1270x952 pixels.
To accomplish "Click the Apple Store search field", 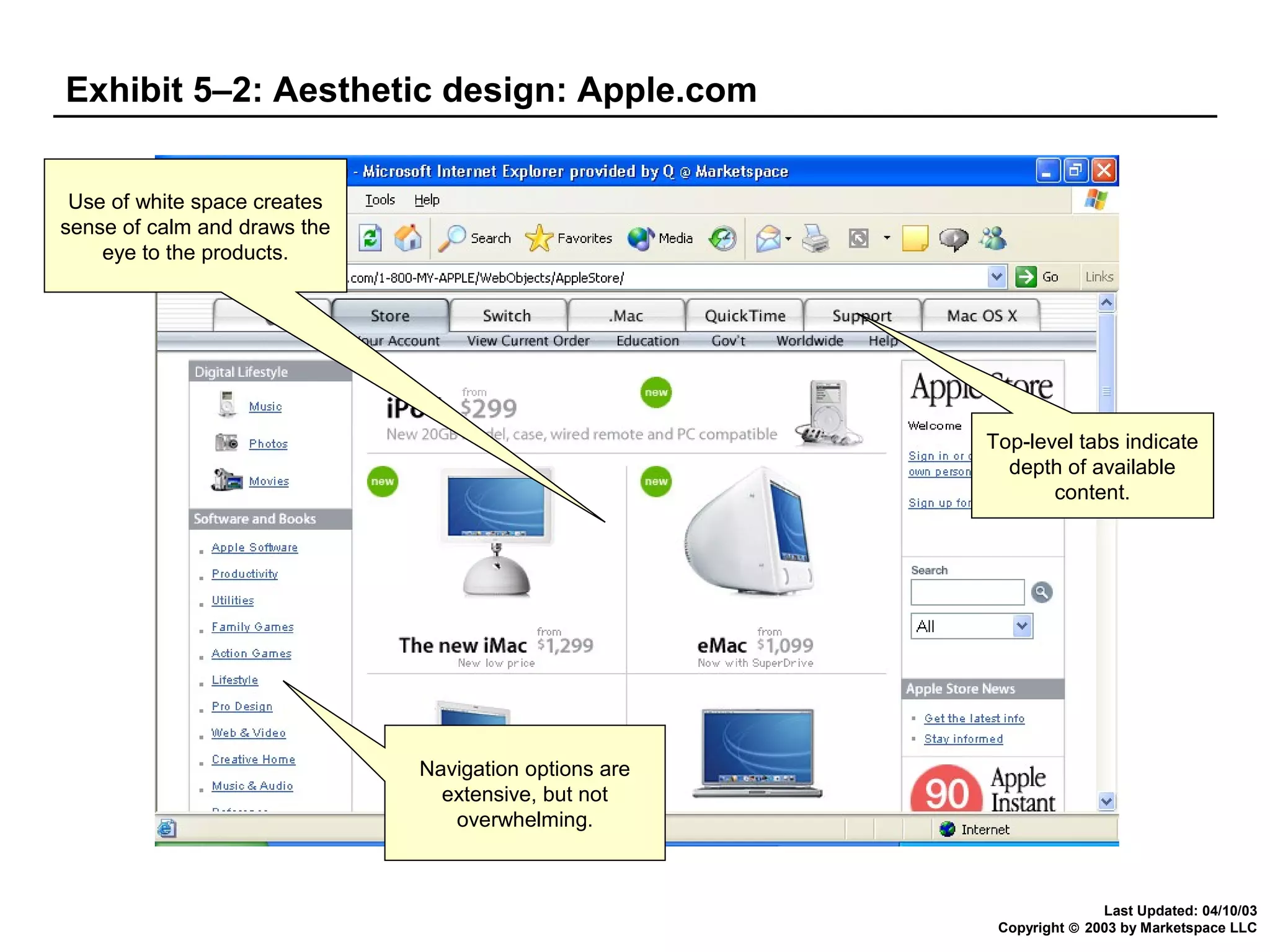I will tap(967, 592).
